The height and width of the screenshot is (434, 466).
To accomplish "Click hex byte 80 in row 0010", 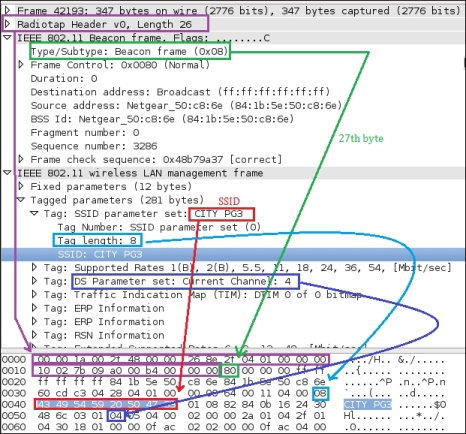I will pos(229,370).
